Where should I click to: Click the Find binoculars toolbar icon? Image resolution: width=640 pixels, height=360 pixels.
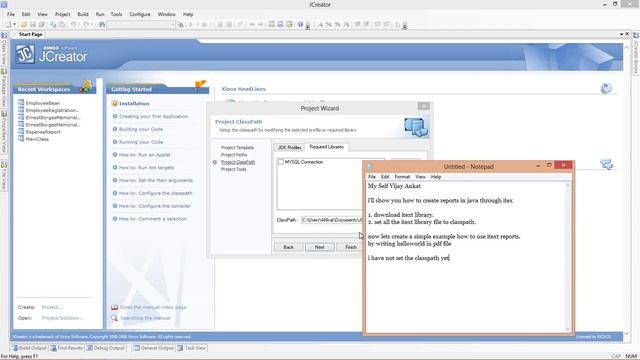click(x=102, y=24)
